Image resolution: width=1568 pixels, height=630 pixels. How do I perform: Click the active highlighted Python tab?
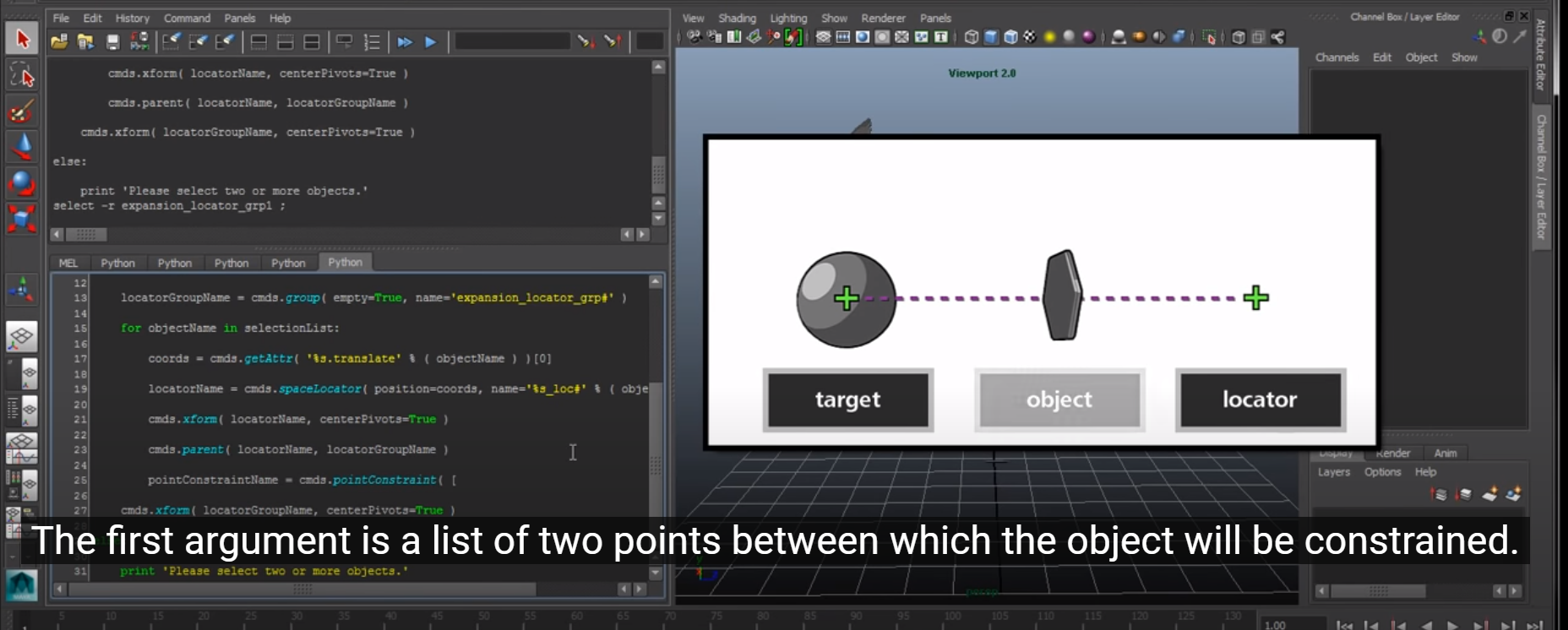pos(345,262)
